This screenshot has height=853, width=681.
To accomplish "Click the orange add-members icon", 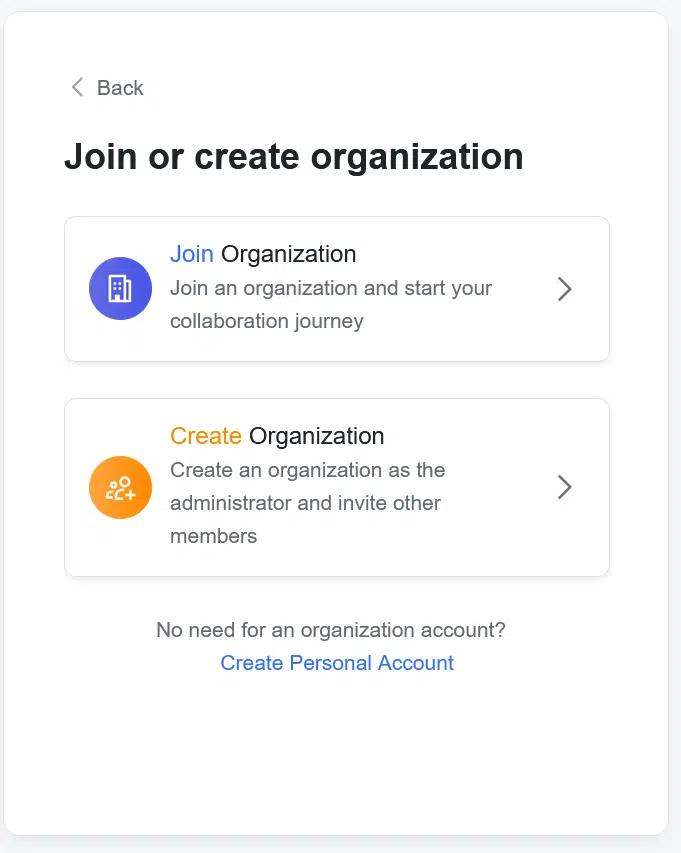I will [x=120, y=488].
